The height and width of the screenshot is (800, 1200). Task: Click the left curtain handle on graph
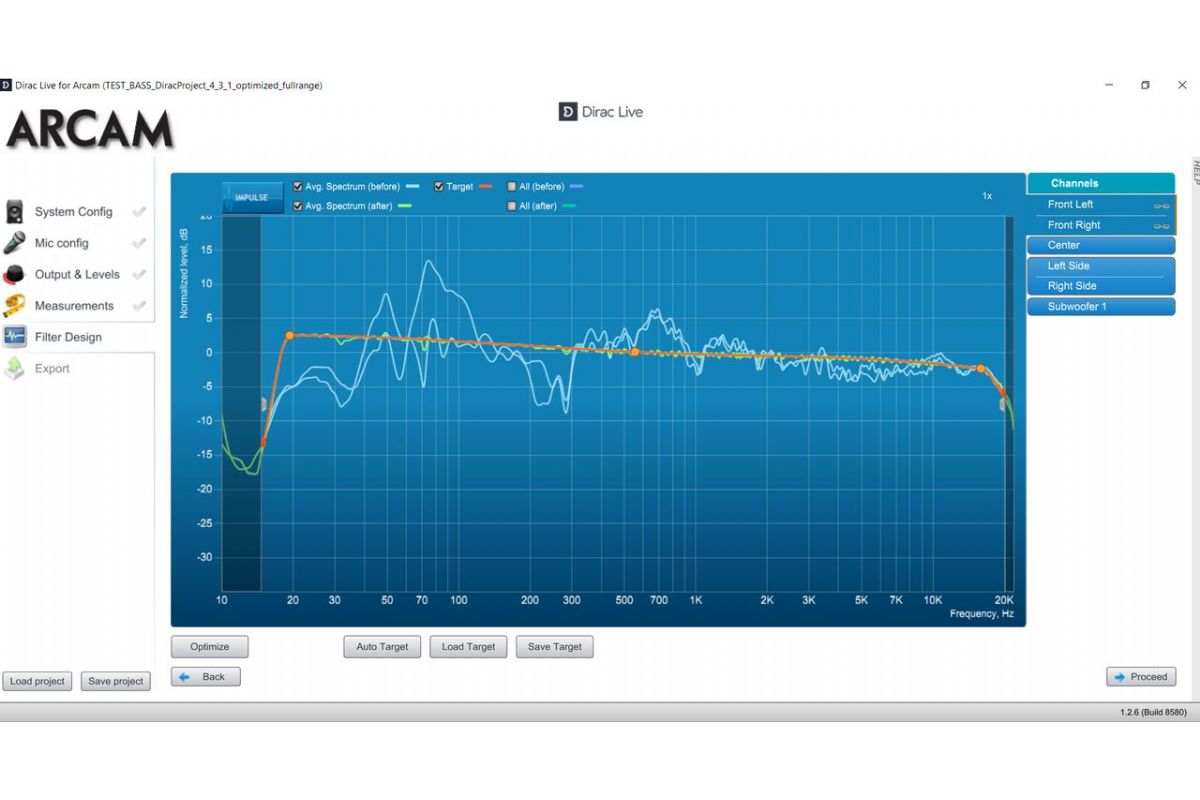[x=264, y=404]
